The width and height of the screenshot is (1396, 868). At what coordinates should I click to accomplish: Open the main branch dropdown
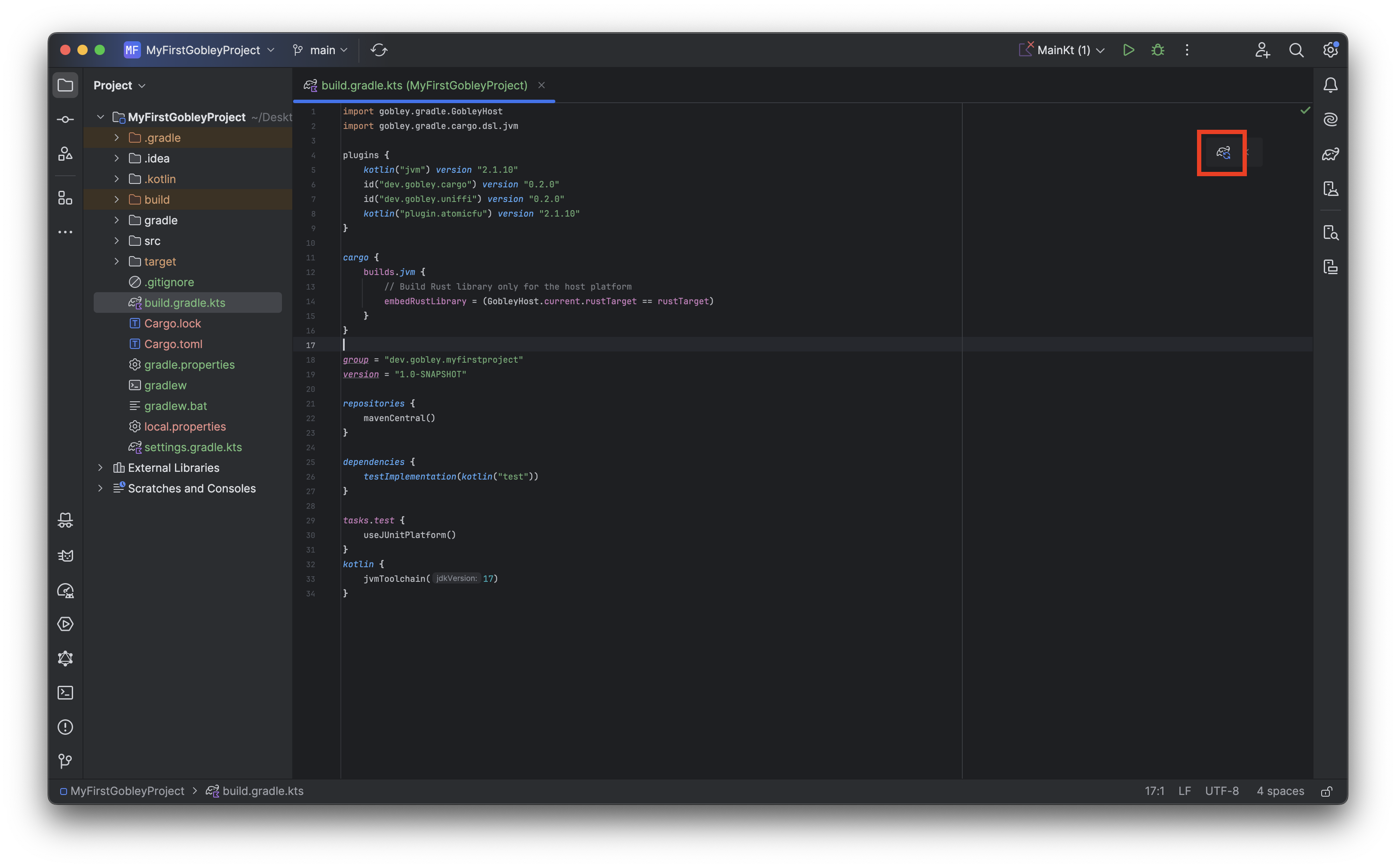click(321, 50)
